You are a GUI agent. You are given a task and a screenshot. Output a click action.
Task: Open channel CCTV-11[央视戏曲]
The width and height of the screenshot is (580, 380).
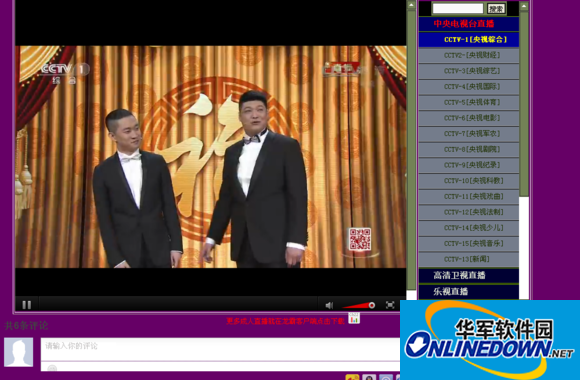pos(469,196)
